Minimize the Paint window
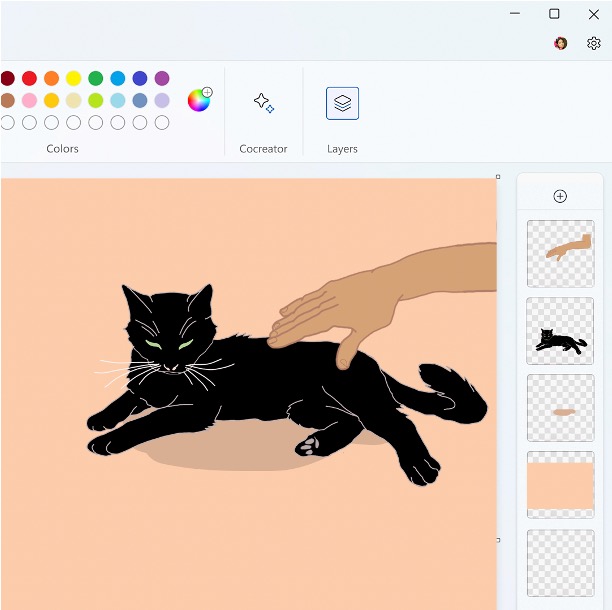Viewport: 612px width, 610px height. (515, 13)
